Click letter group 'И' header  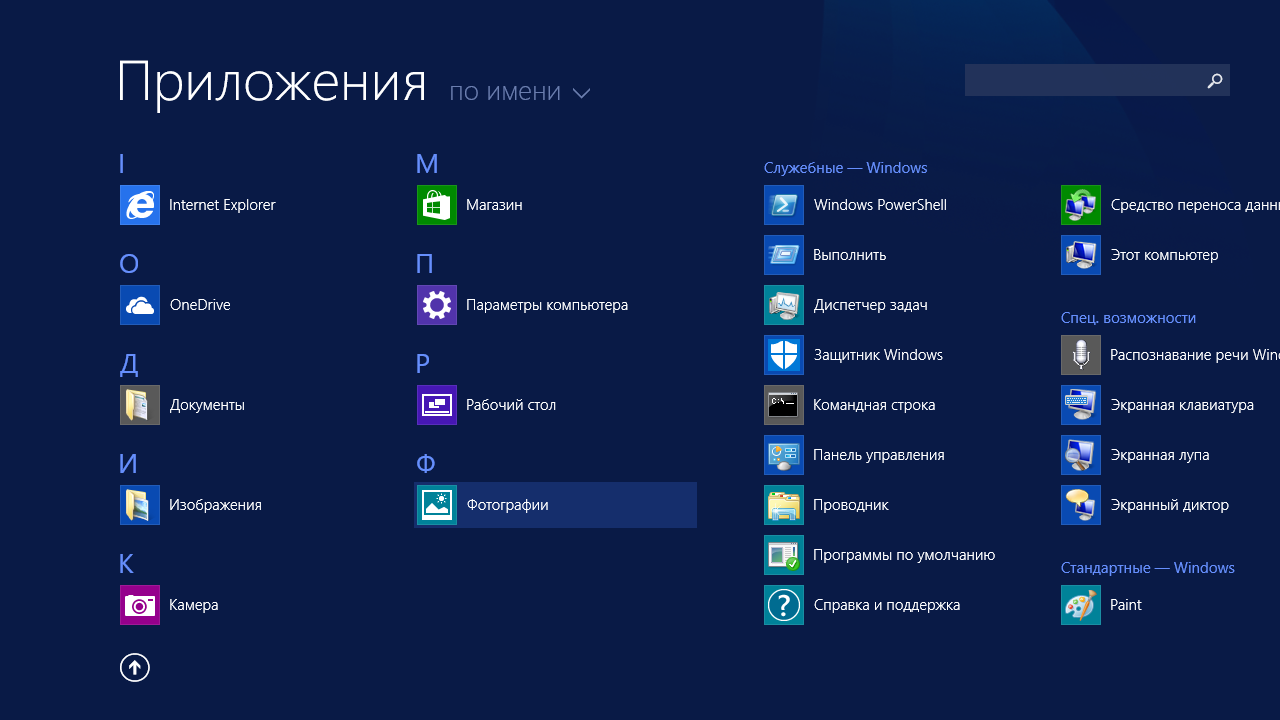pyautogui.click(x=128, y=463)
